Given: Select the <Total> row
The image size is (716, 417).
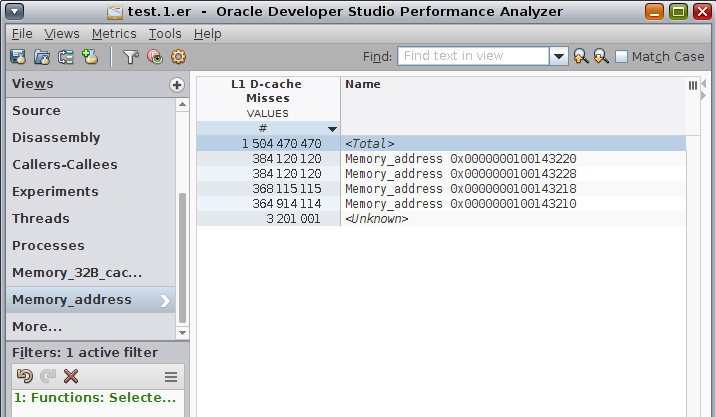Looking at the screenshot, I should pos(441,143).
